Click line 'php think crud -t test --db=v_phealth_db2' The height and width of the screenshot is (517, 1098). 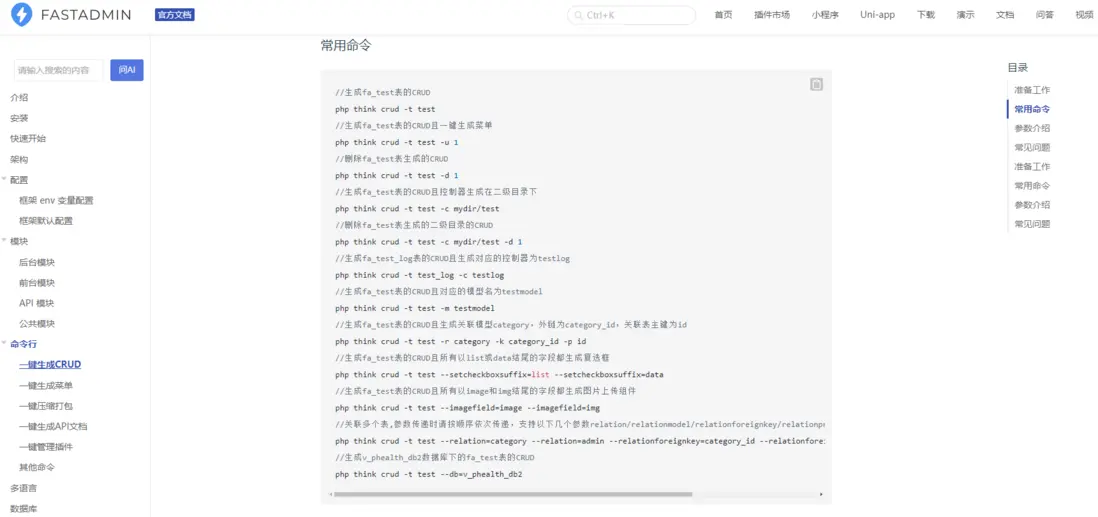coord(429,474)
